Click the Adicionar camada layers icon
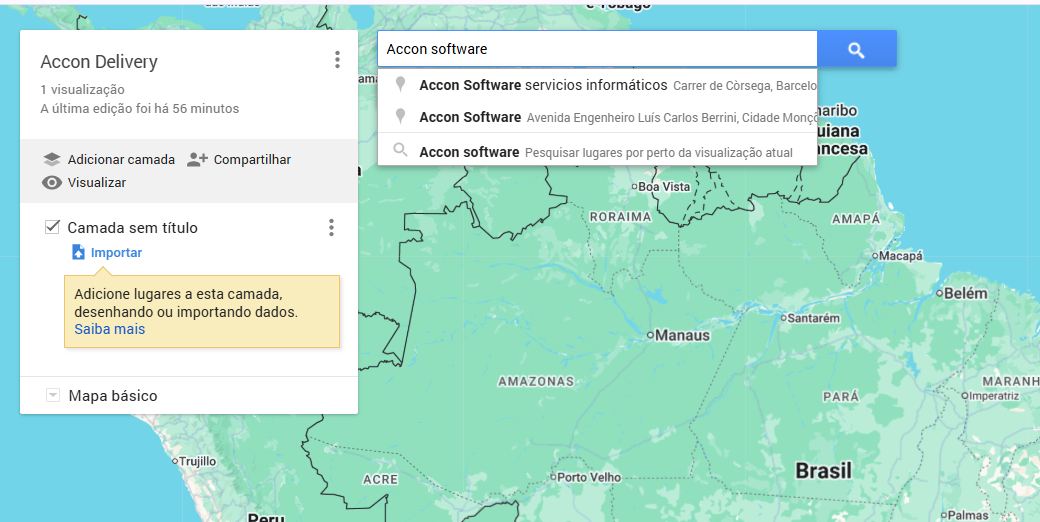The height and width of the screenshot is (522, 1040). coord(52,159)
